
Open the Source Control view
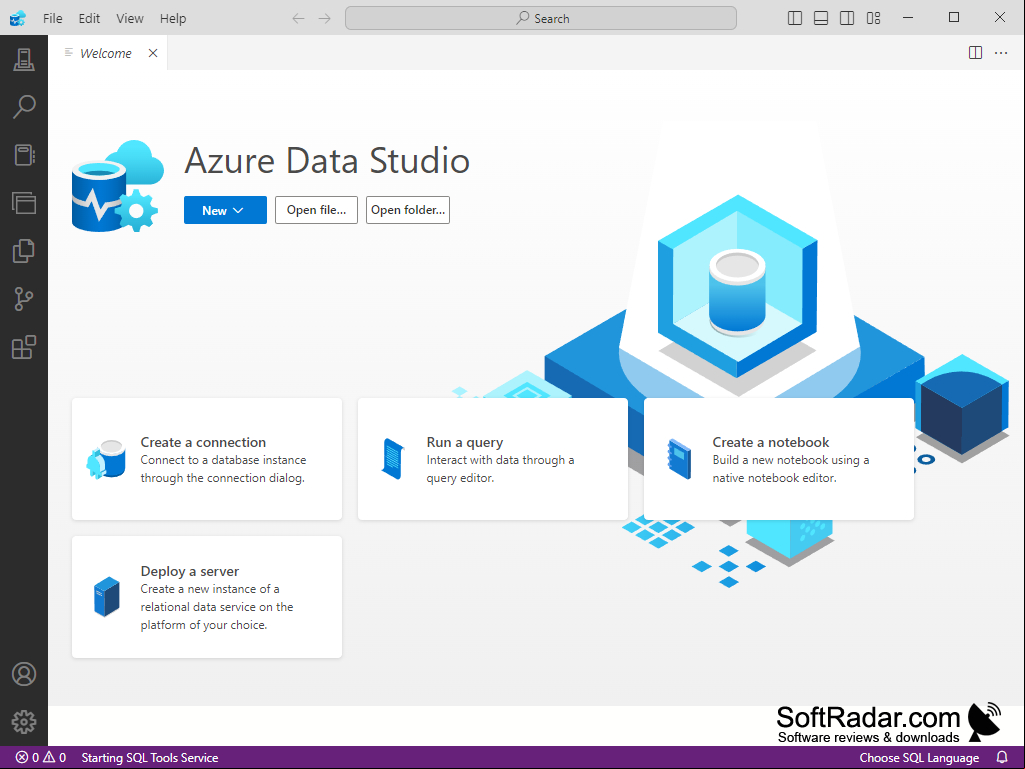point(24,299)
